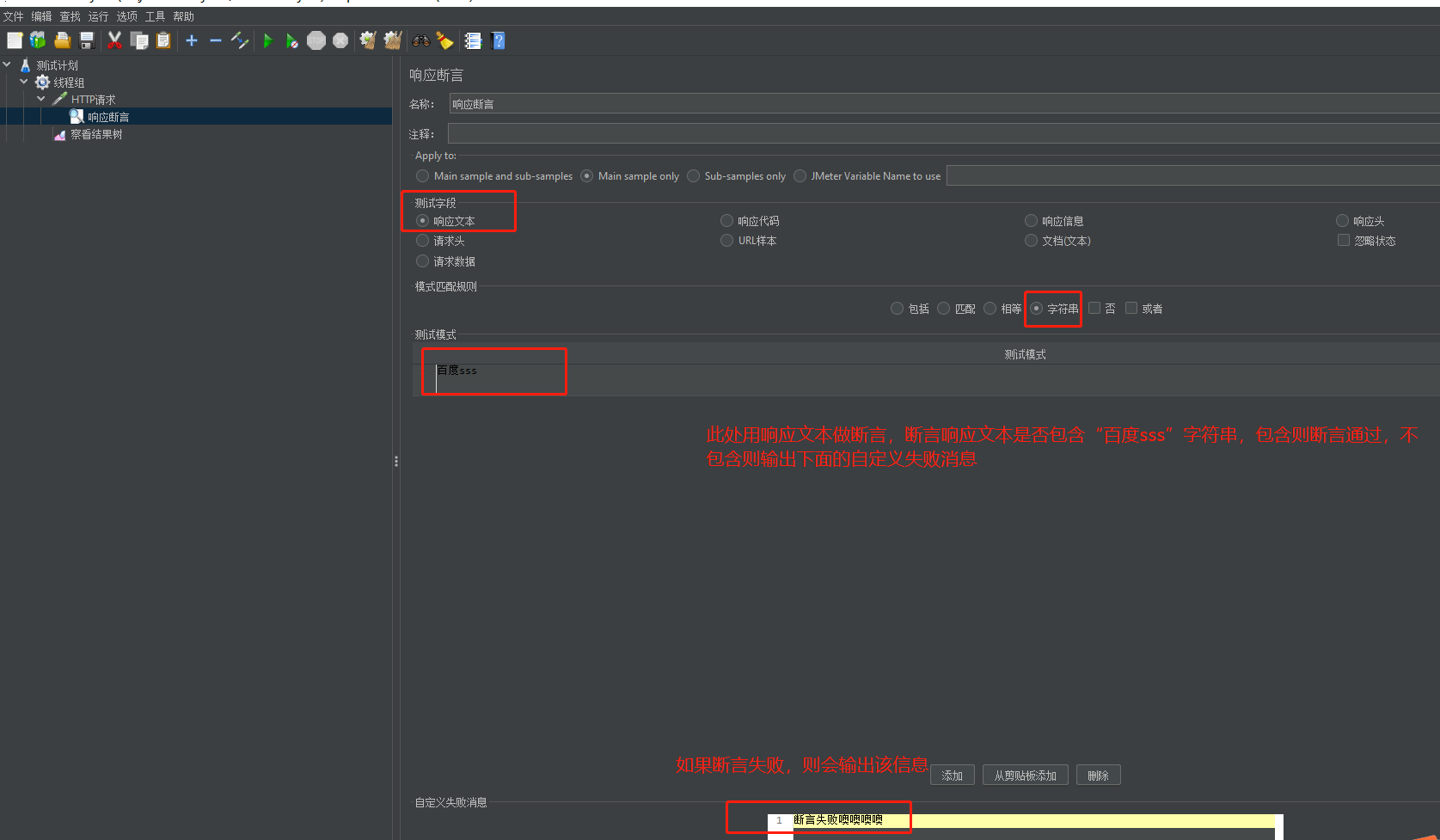Clear results with the broom icon
The height and width of the screenshot is (840, 1440).
click(x=368, y=40)
